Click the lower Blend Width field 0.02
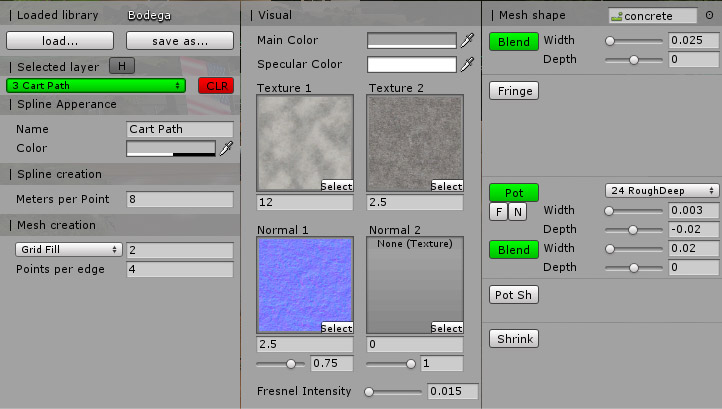Image resolution: width=722 pixels, height=409 pixels. pos(693,248)
